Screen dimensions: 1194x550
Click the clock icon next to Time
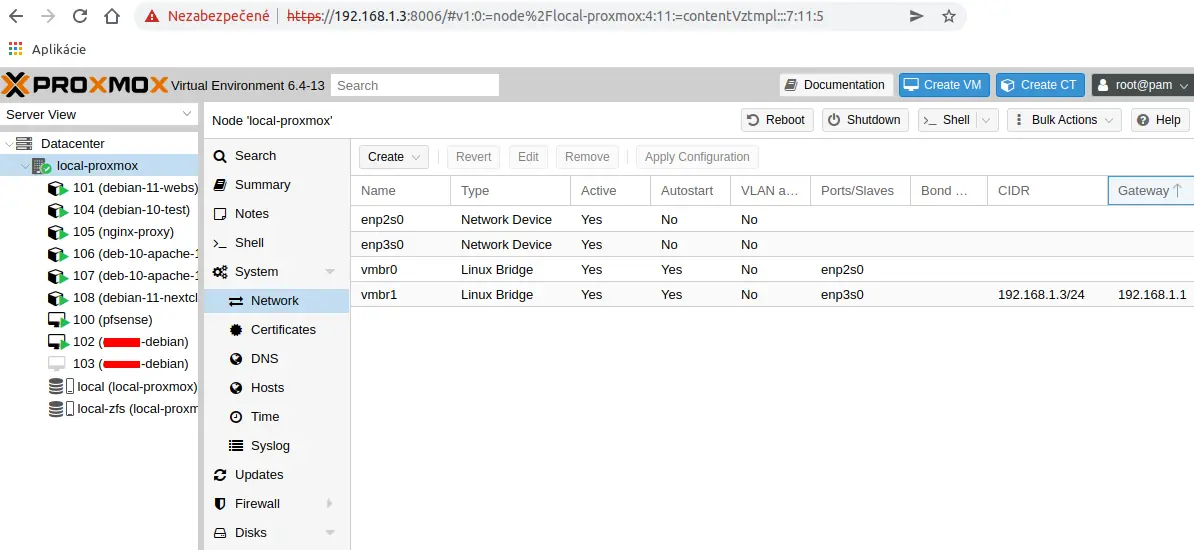pyautogui.click(x=236, y=417)
